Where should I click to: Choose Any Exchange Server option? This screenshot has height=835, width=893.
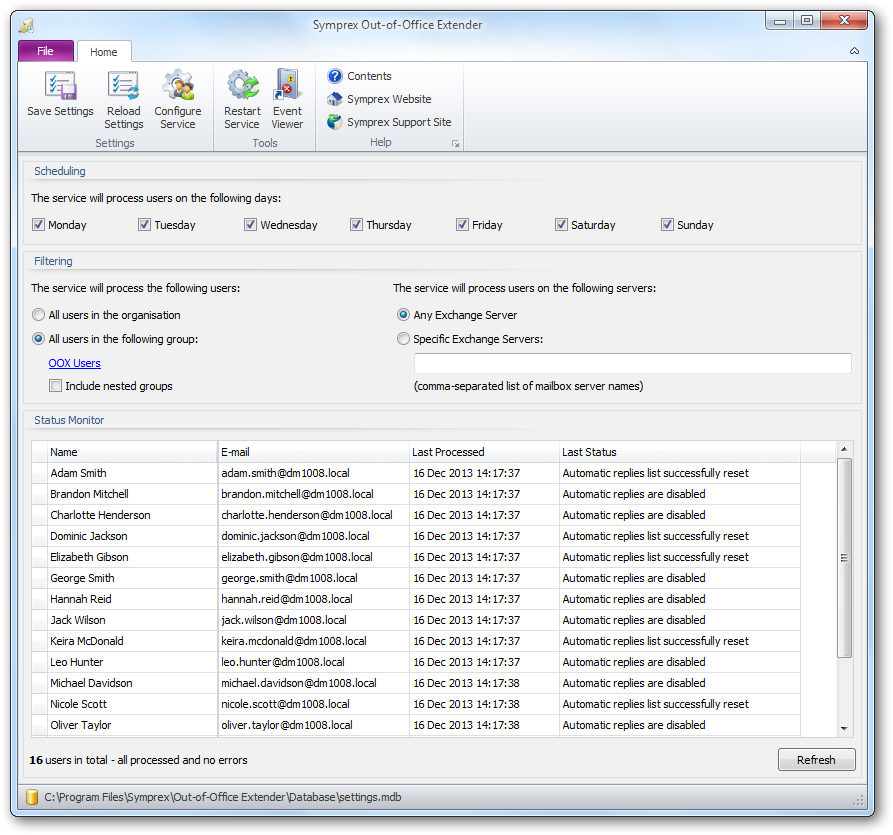(x=403, y=314)
